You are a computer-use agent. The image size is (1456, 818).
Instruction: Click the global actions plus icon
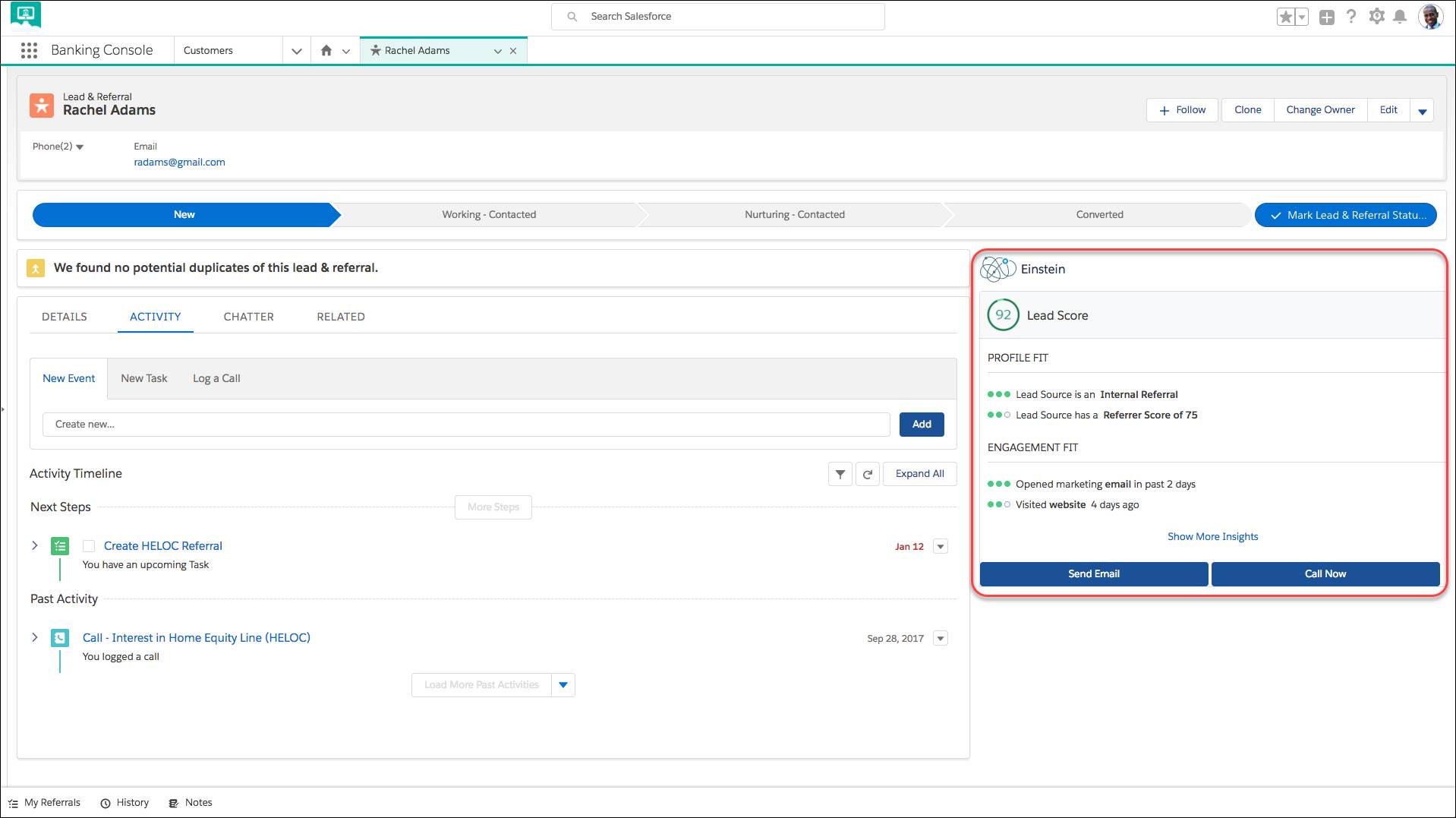point(1327,17)
